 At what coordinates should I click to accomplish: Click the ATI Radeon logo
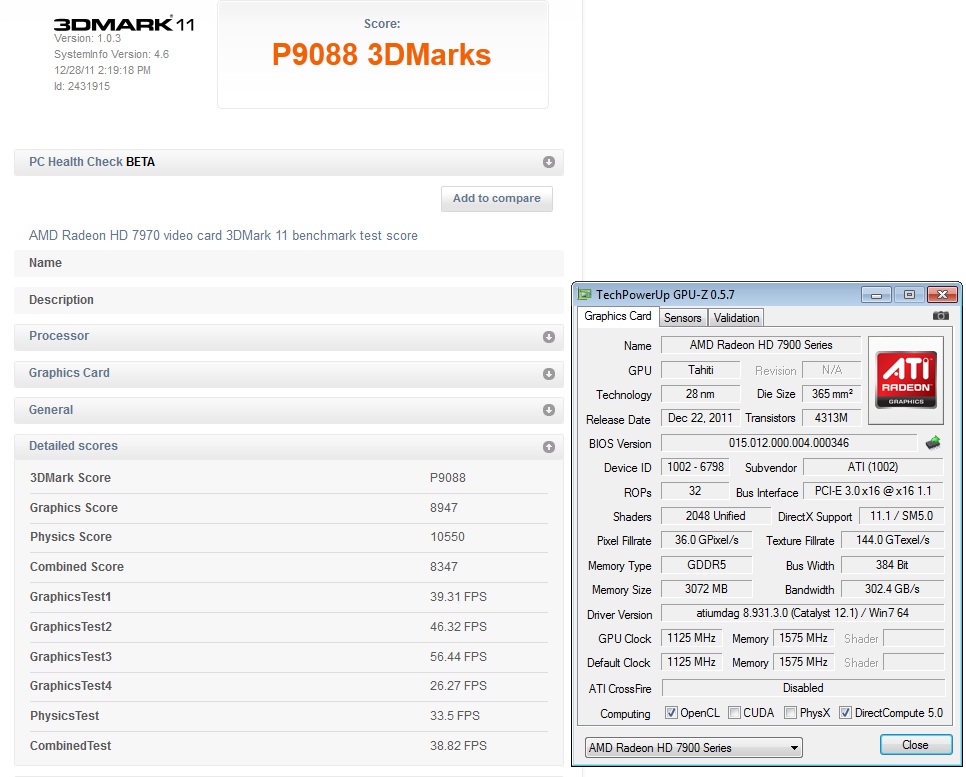pos(906,380)
